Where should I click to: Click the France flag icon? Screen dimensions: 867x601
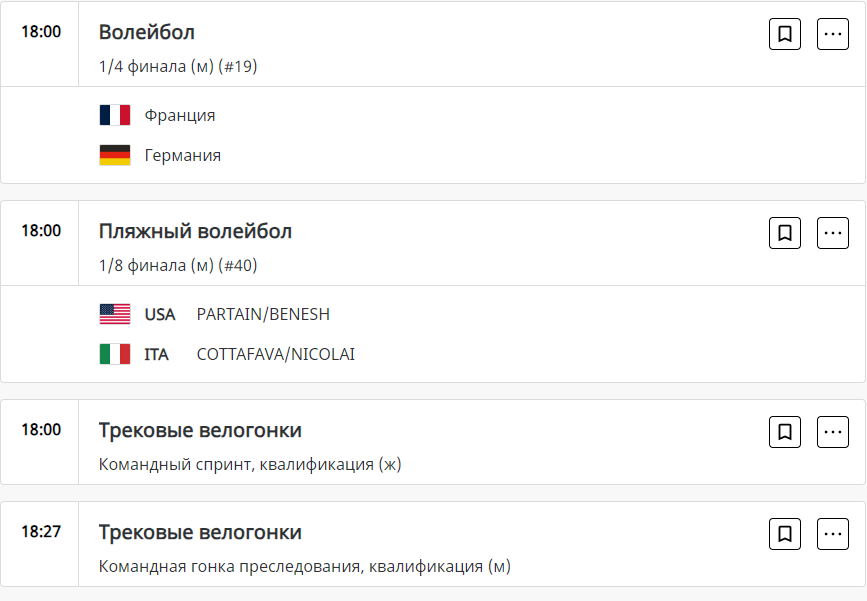point(115,115)
